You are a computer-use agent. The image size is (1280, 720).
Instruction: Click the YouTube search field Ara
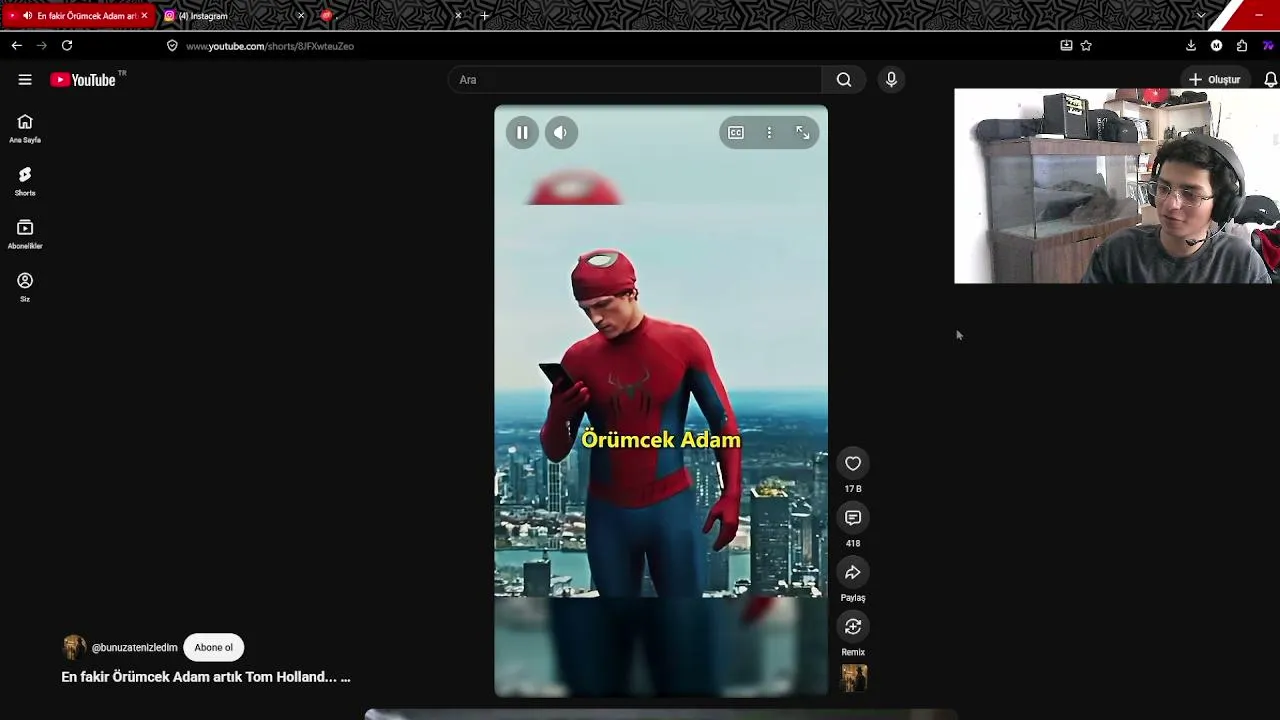[x=637, y=80]
